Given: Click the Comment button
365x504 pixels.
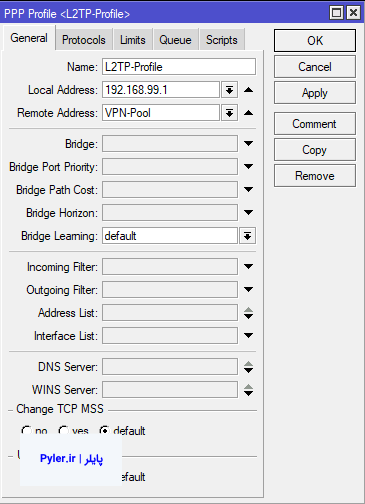Looking at the screenshot, I should coord(315,124).
